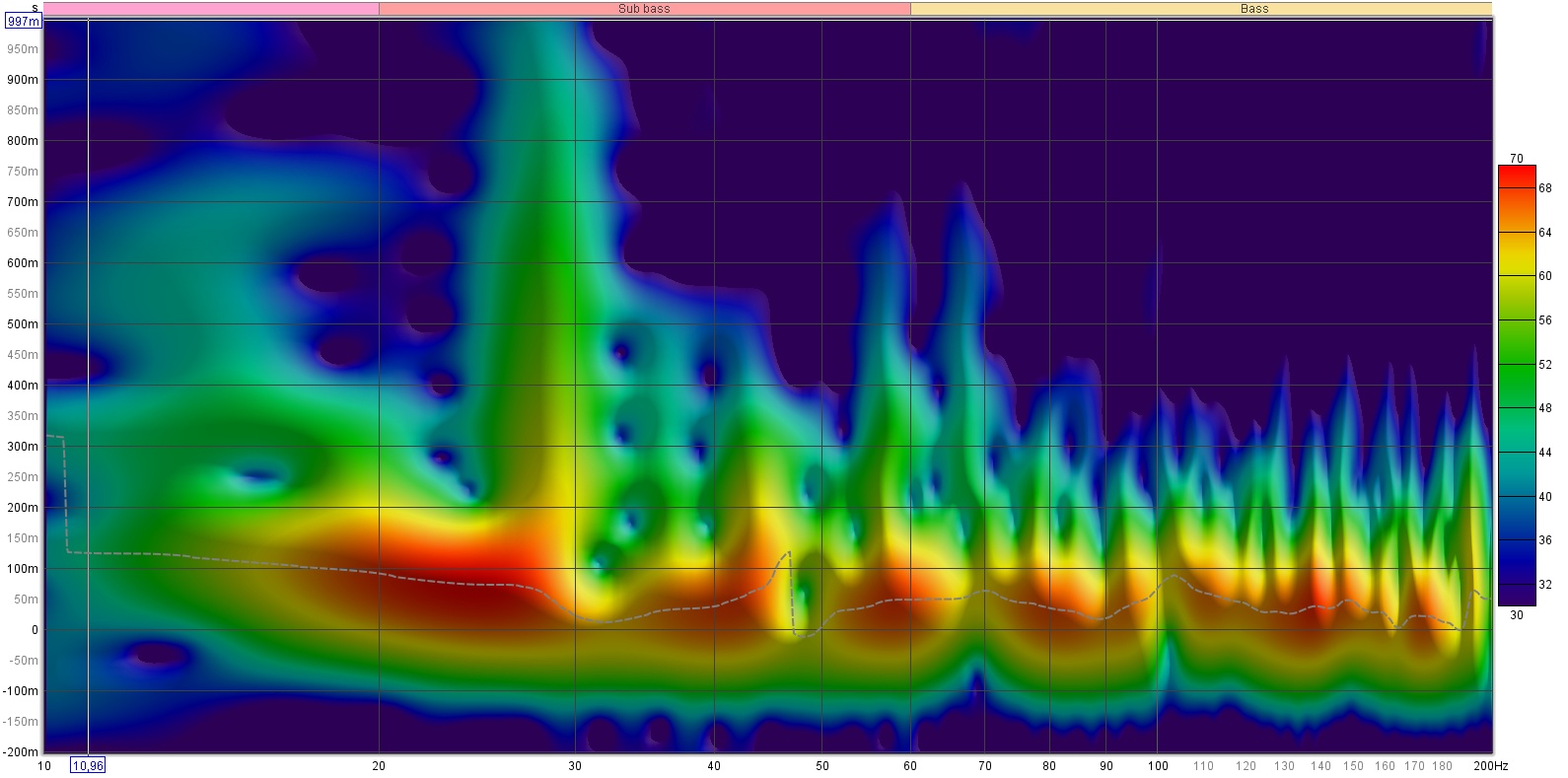Click the 997m time cursor readout box
Image resolution: width=1568 pixels, height=778 pixels.
click(24, 21)
